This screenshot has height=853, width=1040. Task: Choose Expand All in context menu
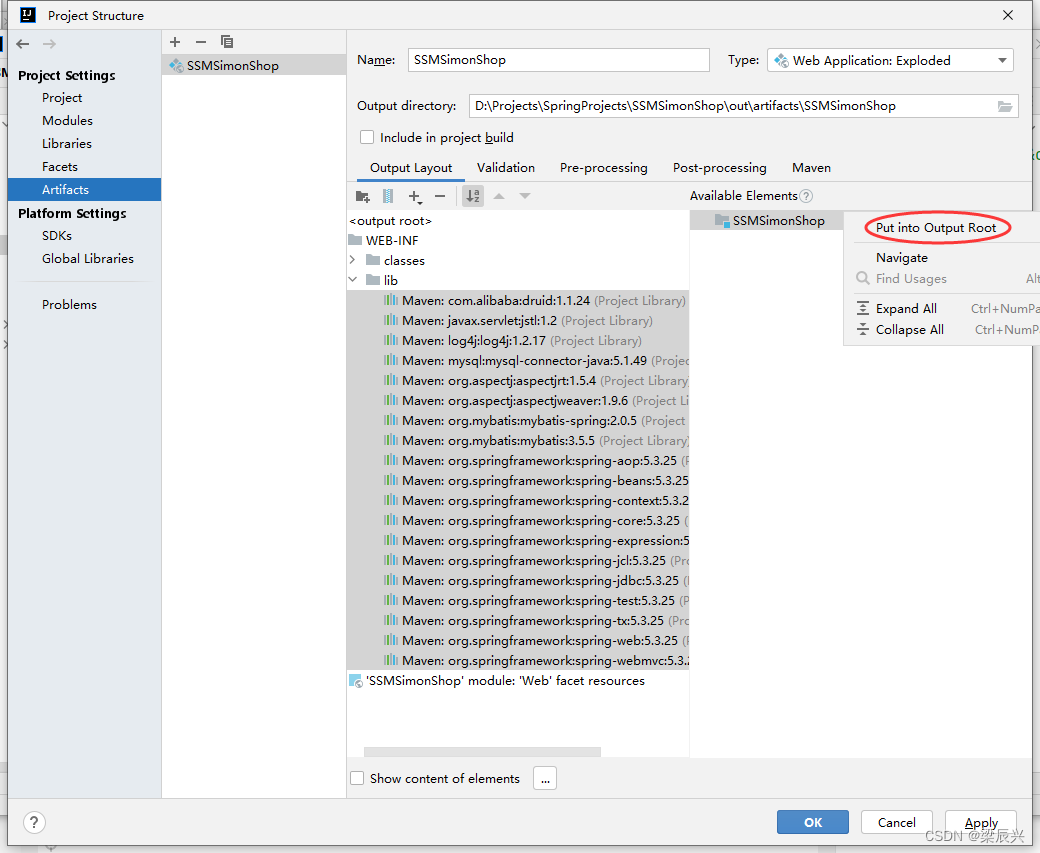click(x=906, y=308)
